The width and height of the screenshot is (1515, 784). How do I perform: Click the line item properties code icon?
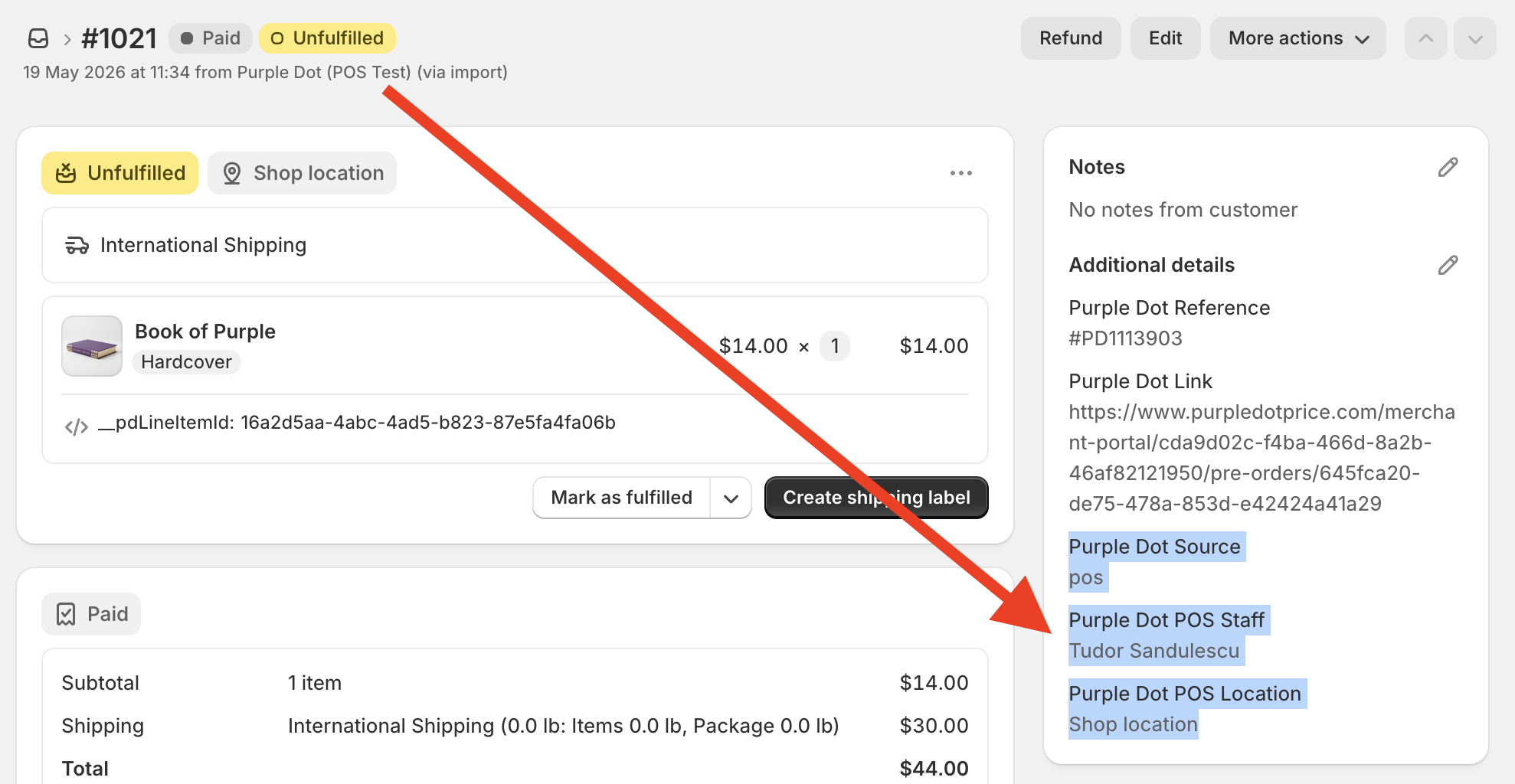coord(77,426)
